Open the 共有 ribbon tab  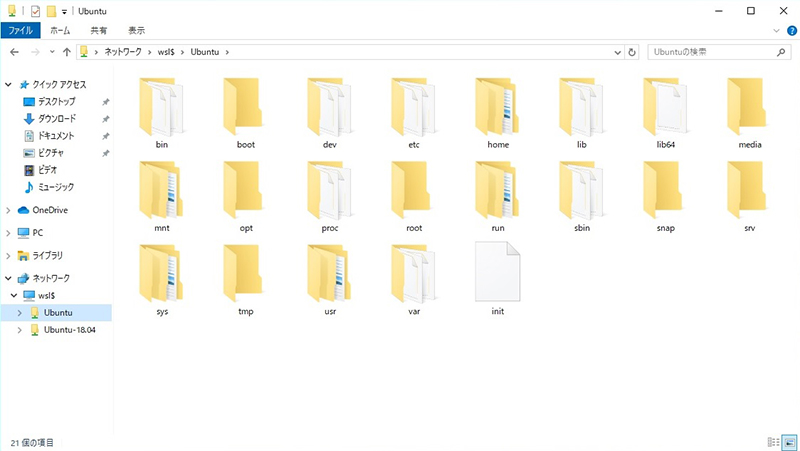pyautogui.click(x=98, y=31)
